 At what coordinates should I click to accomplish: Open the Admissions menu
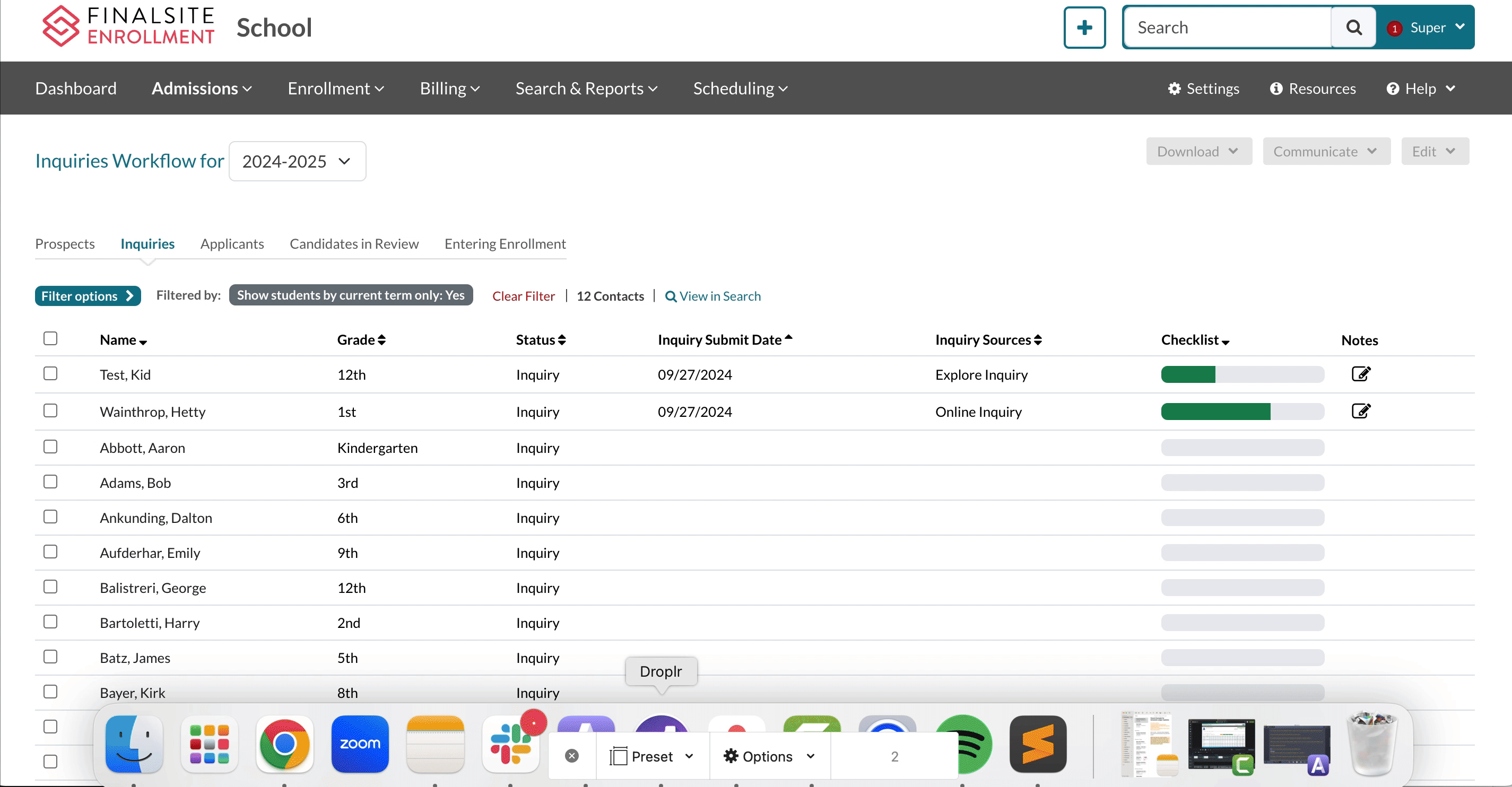click(201, 89)
